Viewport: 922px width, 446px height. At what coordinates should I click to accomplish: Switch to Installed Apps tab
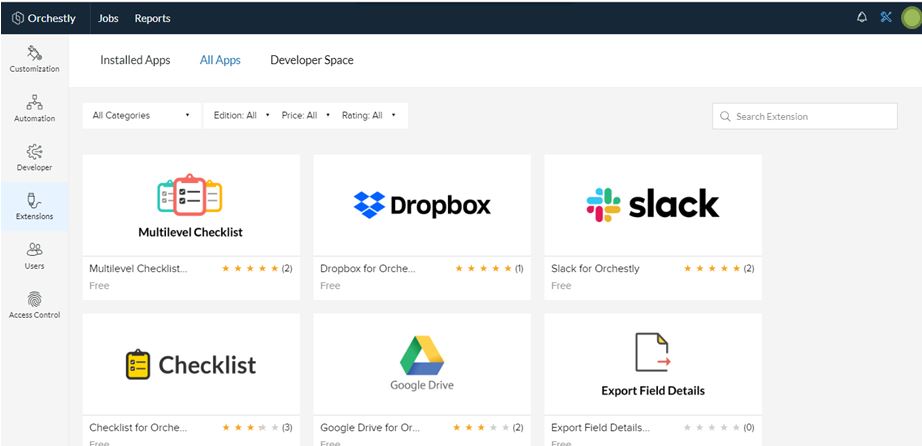[135, 60]
